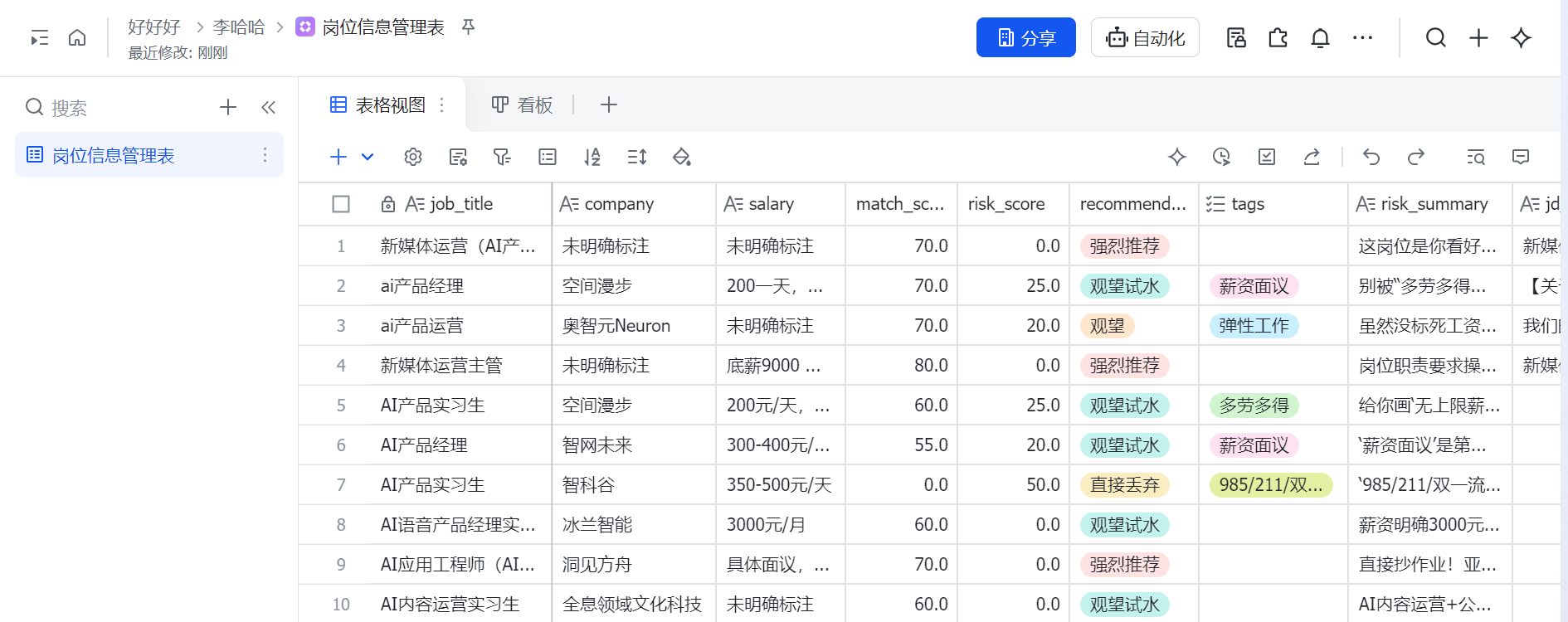Select cell 奥智元Neuron
The image size is (1568, 622).
(634, 326)
